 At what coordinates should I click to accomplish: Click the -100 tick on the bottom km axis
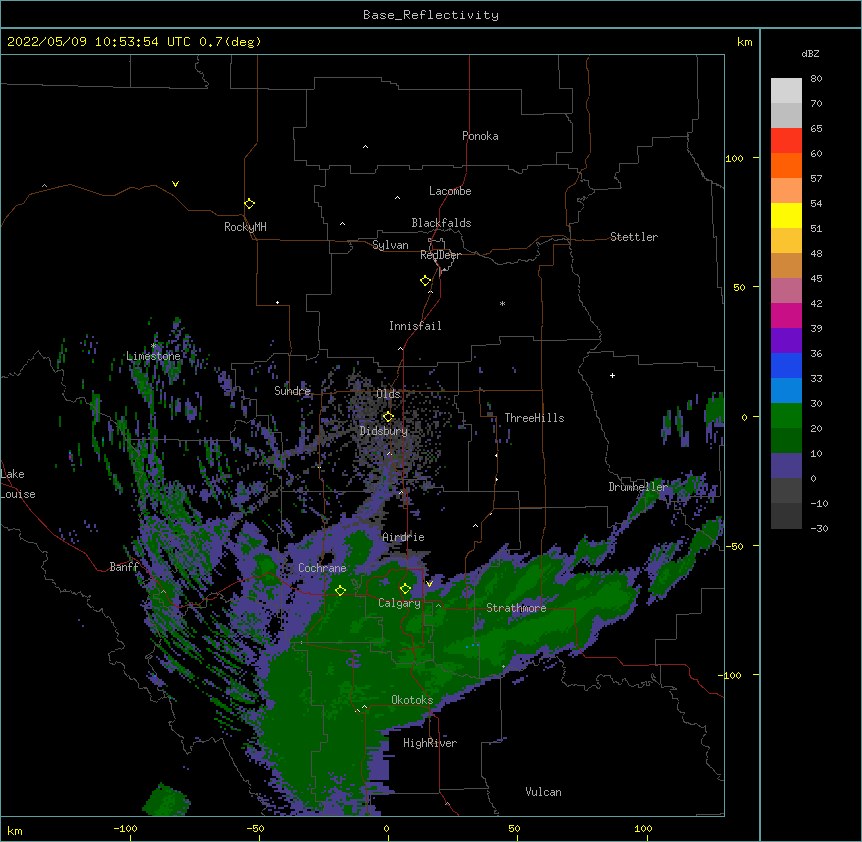pos(126,828)
